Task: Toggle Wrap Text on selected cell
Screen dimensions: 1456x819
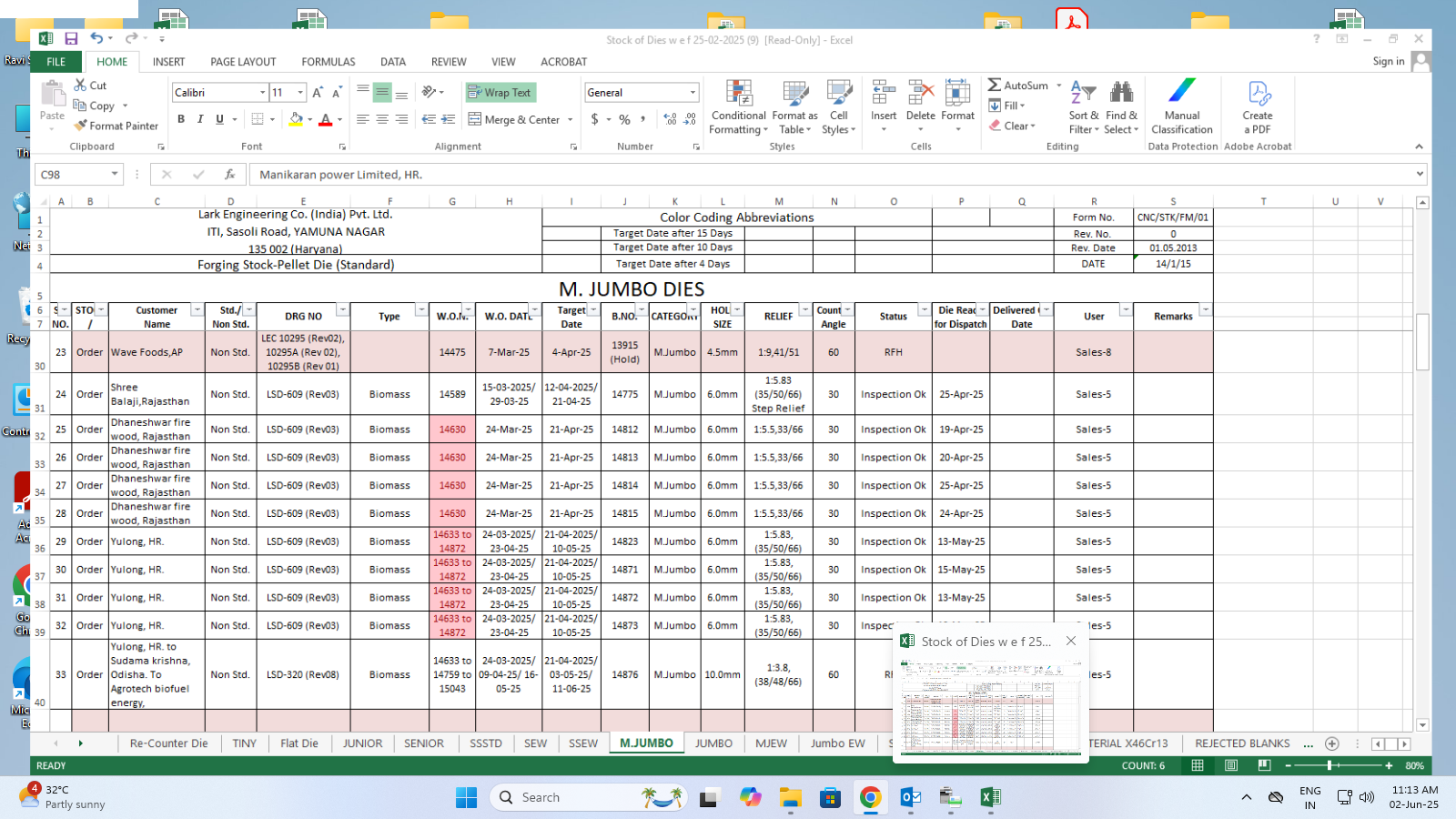Action: (x=500, y=93)
